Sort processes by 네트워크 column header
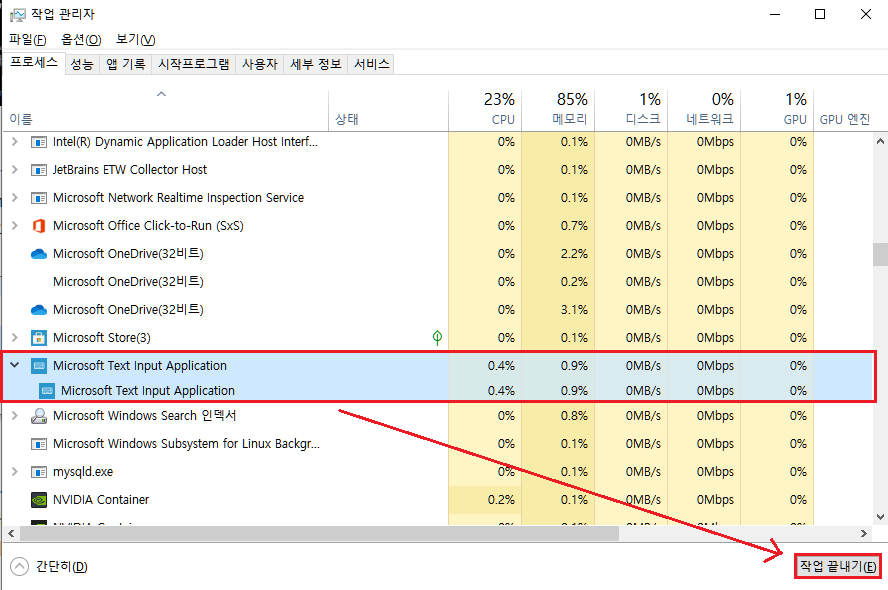This screenshot has width=888, height=590. click(x=704, y=110)
